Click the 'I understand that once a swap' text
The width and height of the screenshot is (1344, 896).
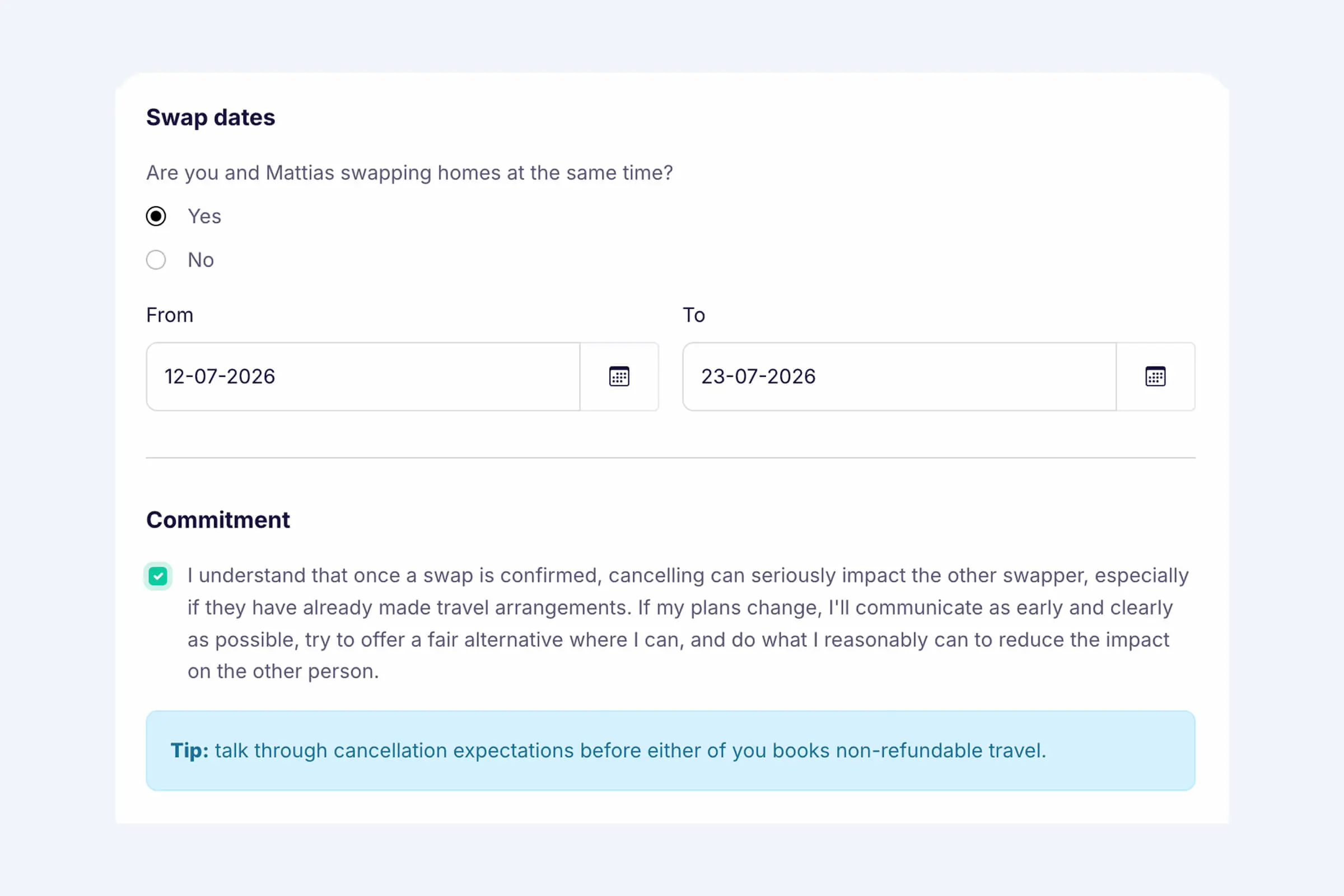point(688,623)
